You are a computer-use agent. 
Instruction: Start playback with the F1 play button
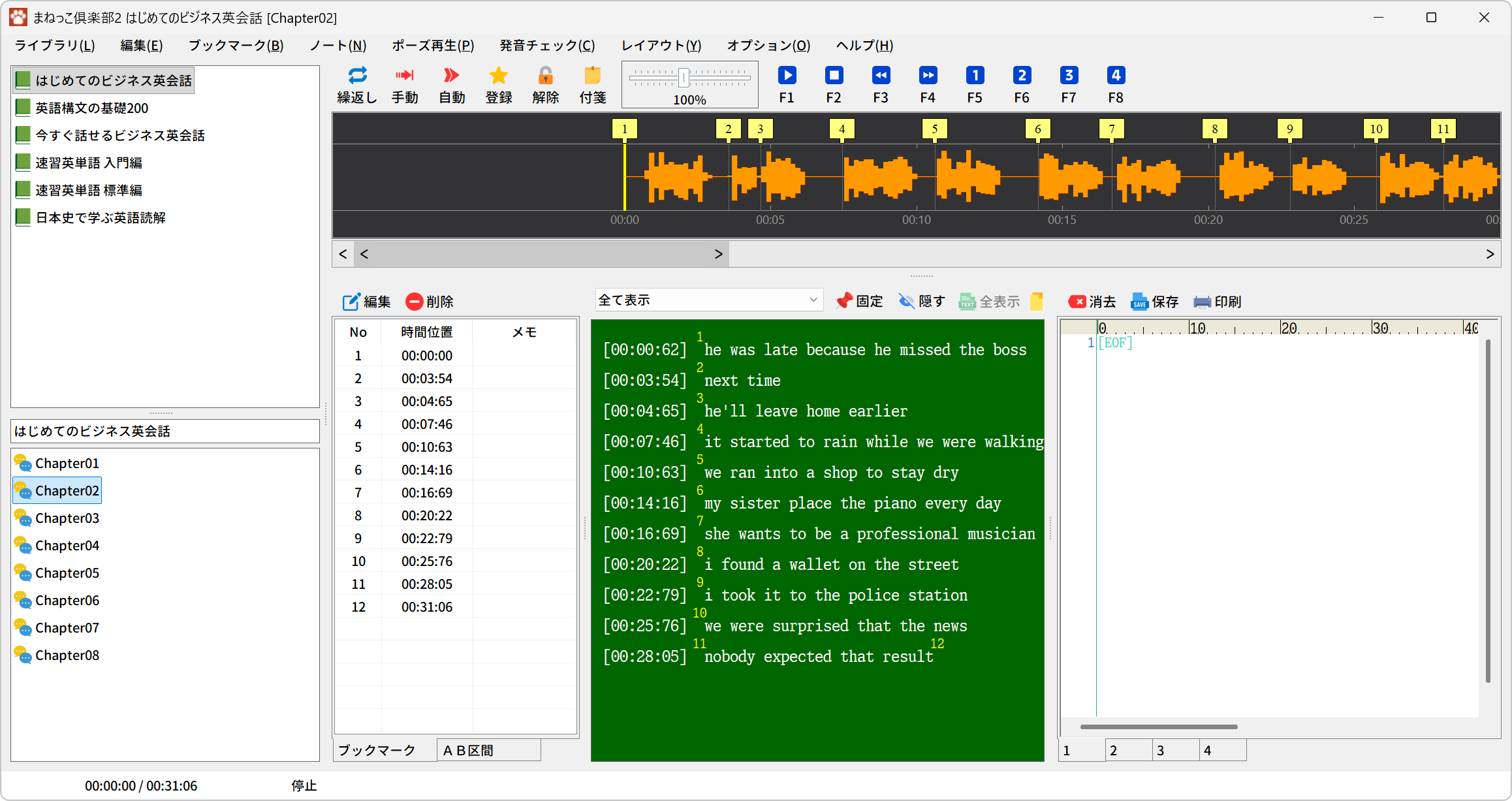pyautogui.click(x=787, y=85)
